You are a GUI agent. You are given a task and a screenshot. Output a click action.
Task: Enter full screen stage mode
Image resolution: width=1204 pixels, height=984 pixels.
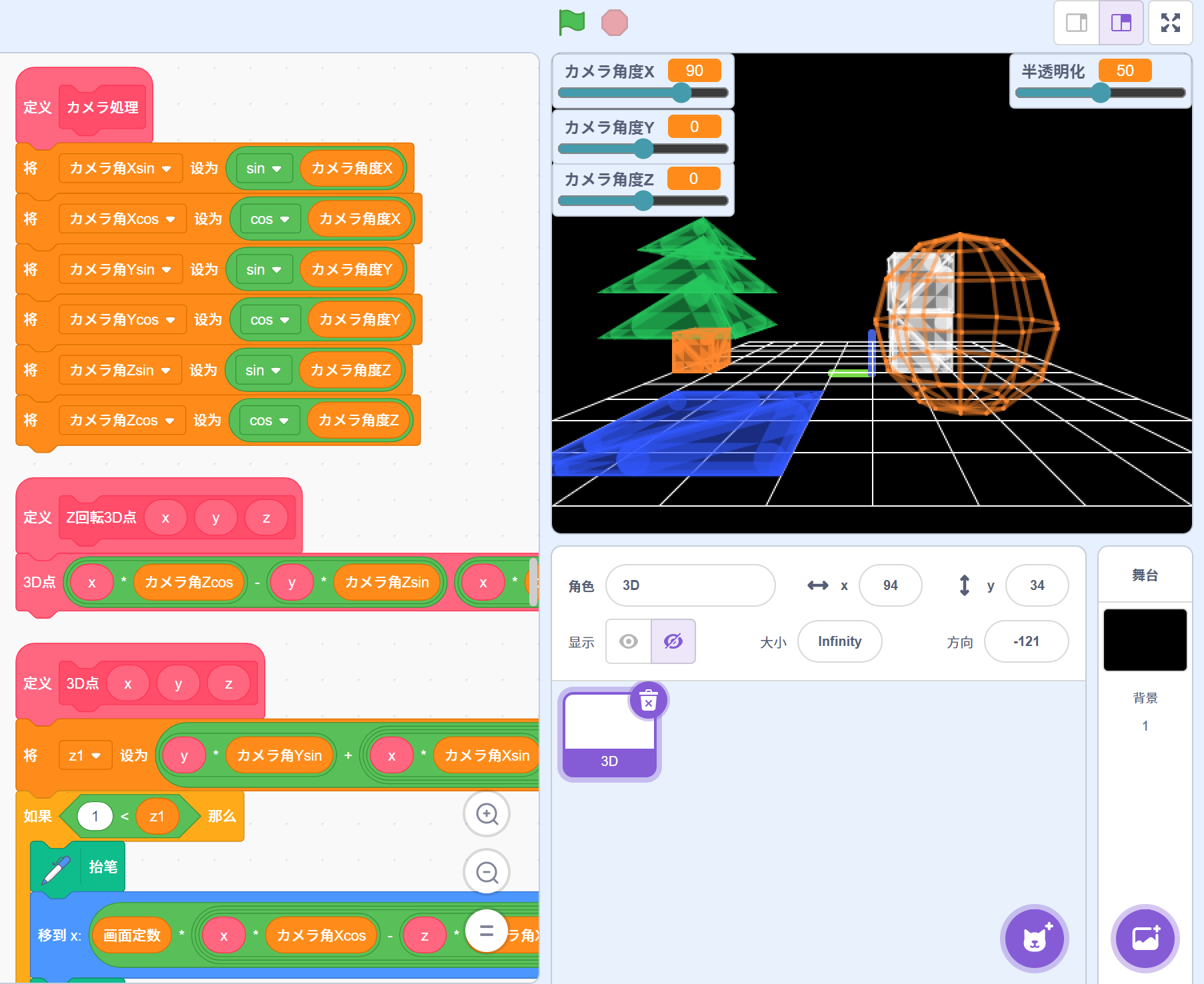pyautogui.click(x=1170, y=23)
